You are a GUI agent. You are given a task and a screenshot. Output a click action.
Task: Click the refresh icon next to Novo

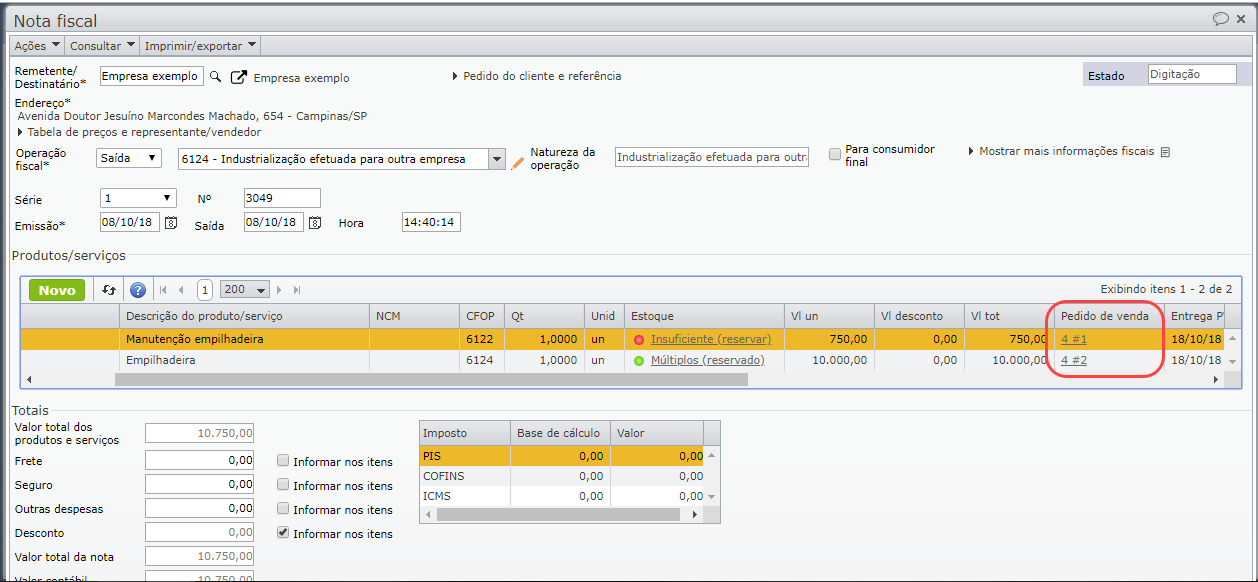110,290
